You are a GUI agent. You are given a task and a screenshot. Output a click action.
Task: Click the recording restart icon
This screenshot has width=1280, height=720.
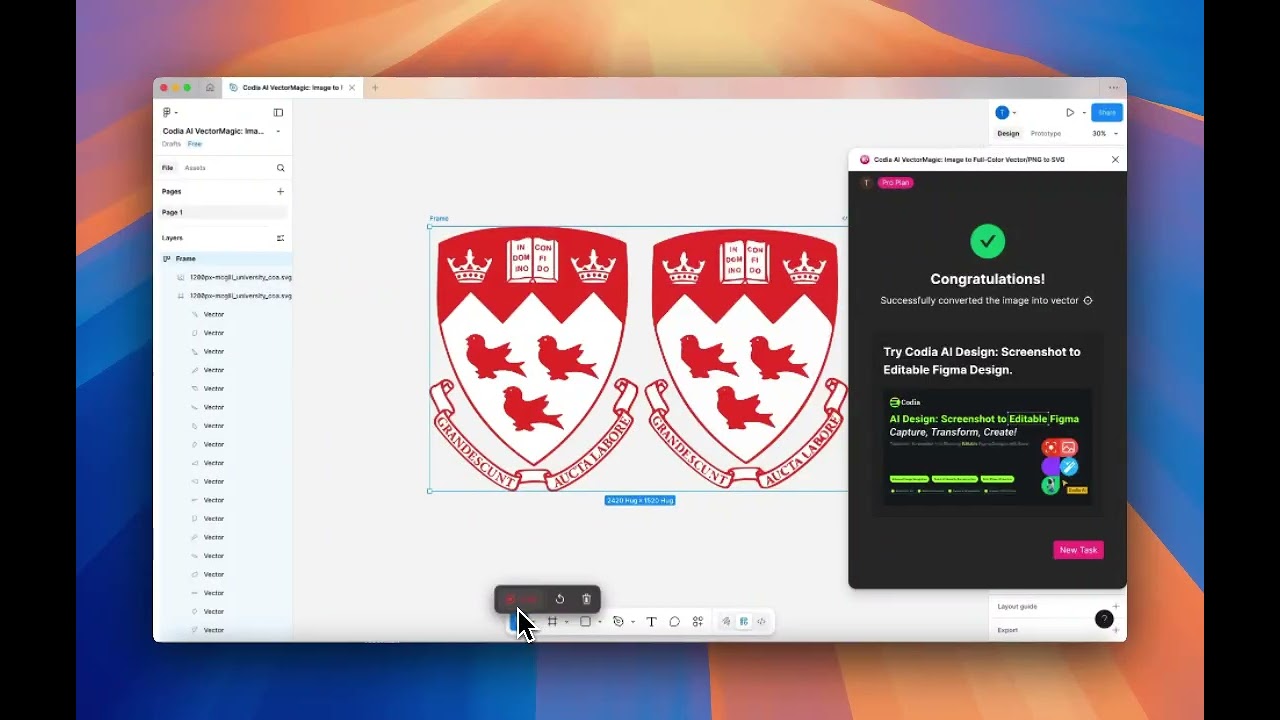pyautogui.click(x=560, y=599)
